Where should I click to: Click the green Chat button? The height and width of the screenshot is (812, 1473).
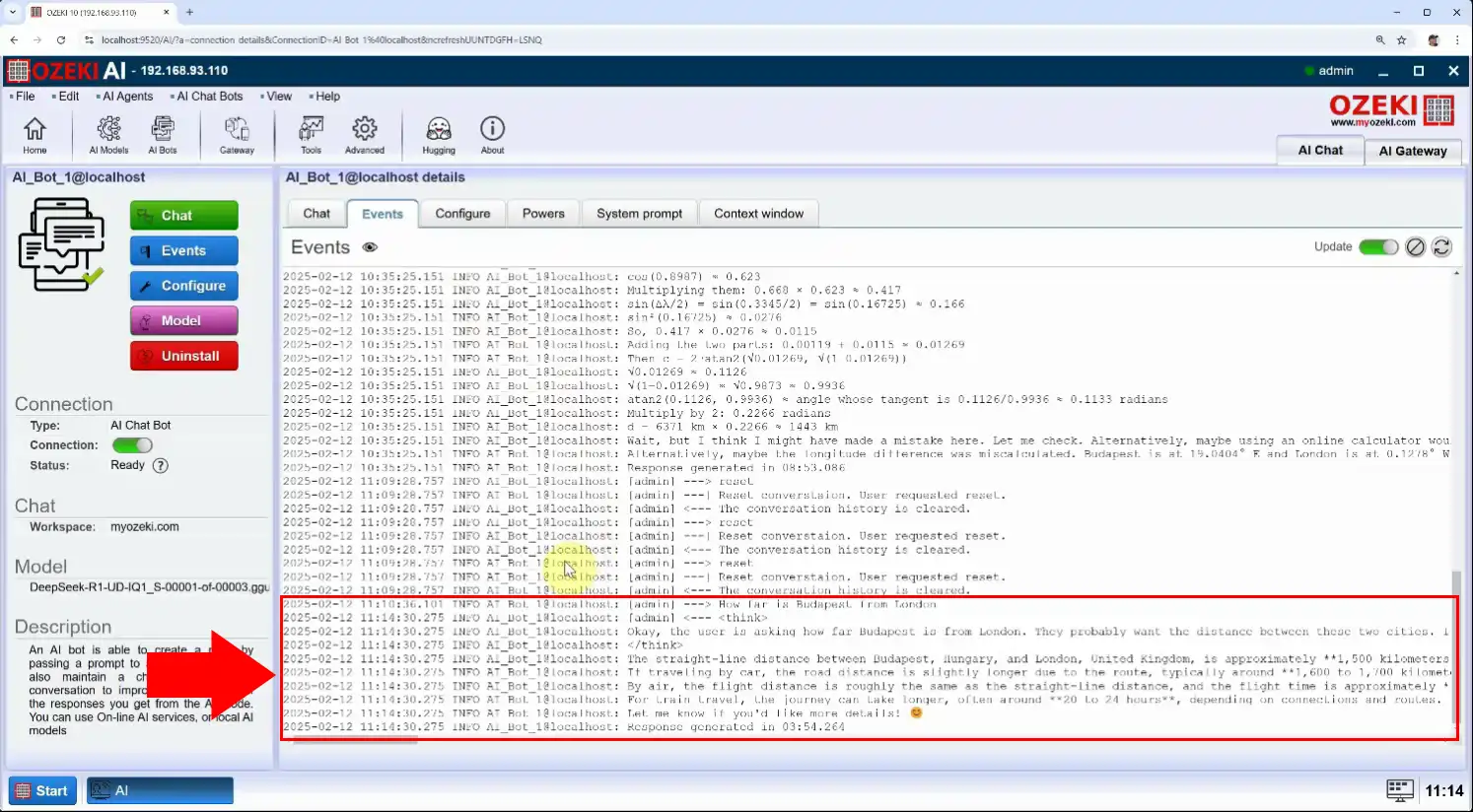coord(184,216)
